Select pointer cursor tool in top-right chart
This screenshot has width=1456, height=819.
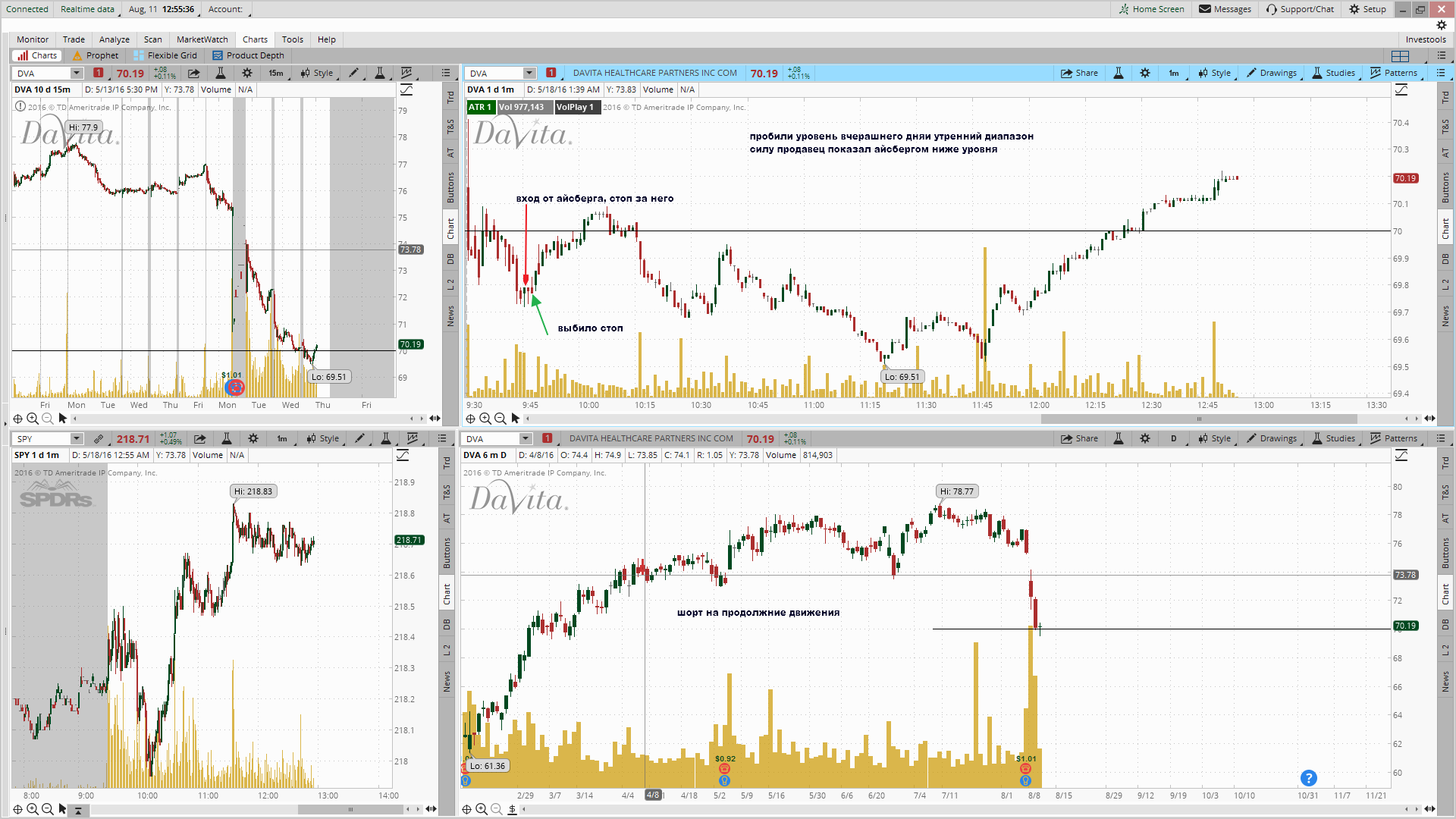click(x=516, y=419)
